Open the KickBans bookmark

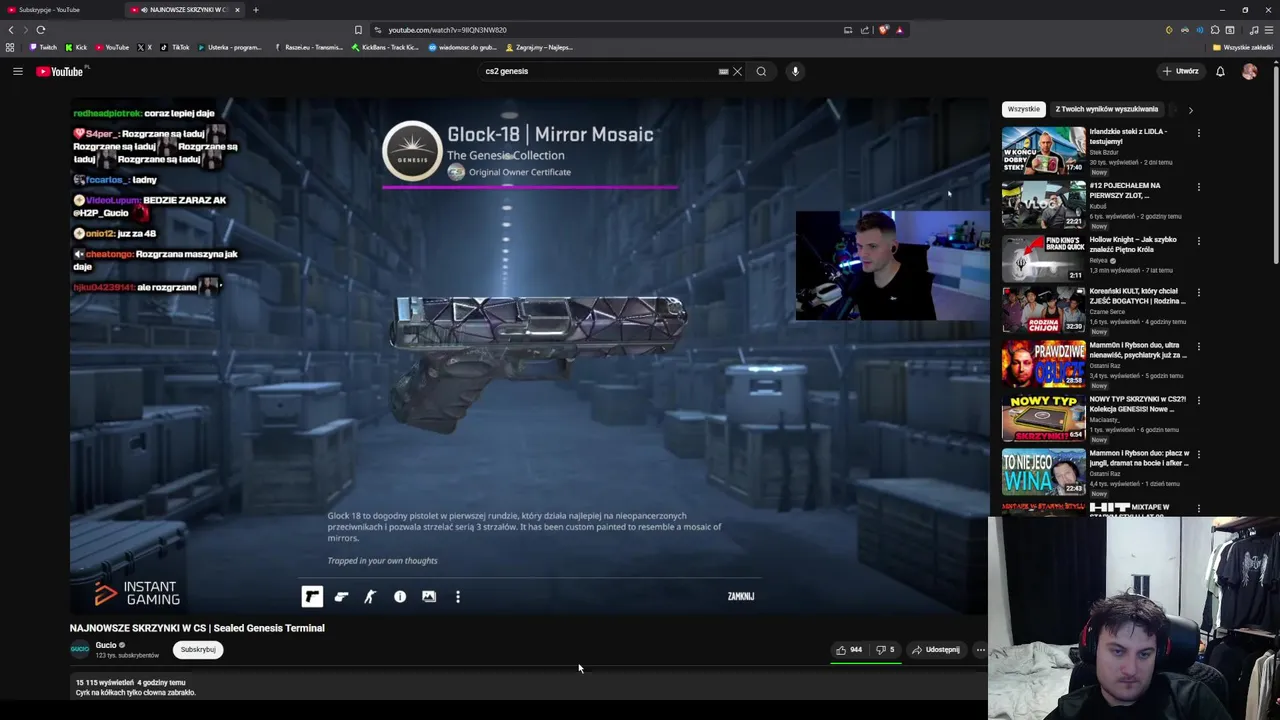click(x=385, y=47)
